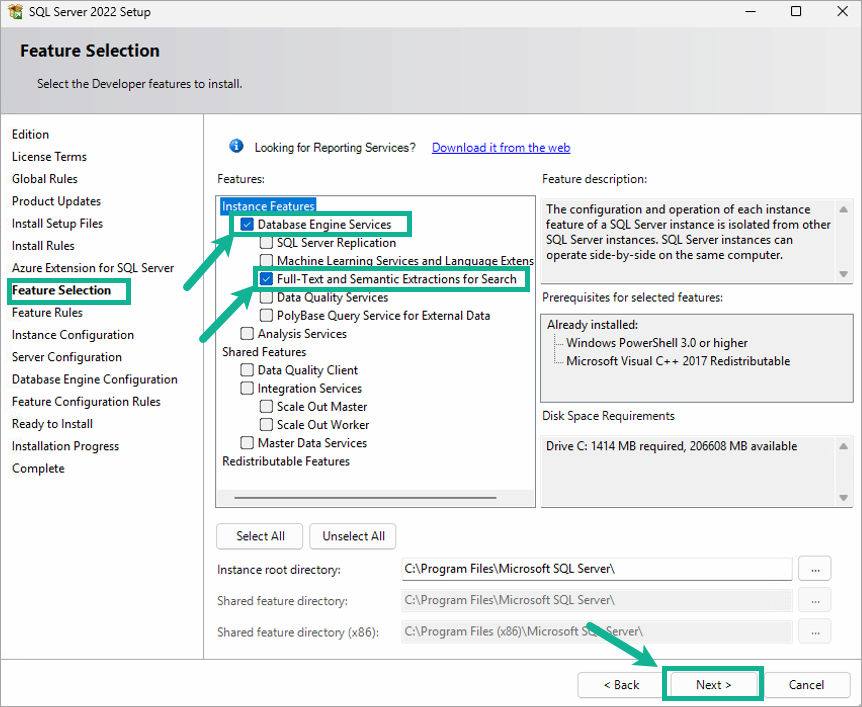Click the Shared feature directory field
The width and height of the screenshot is (862, 707).
coord(596,600)
